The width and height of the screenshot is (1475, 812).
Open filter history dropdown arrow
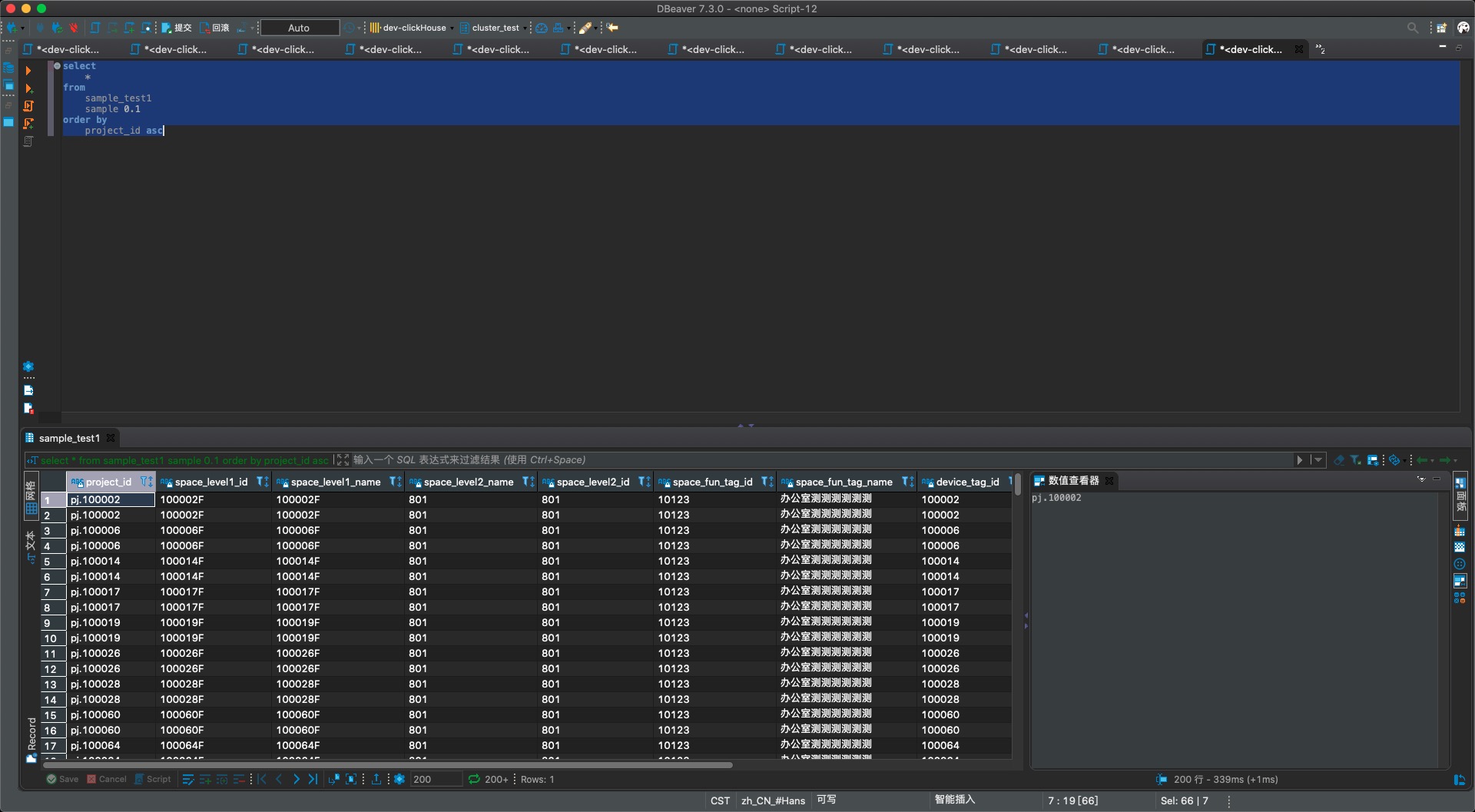pyautogui.click(x=1318, y=460)
